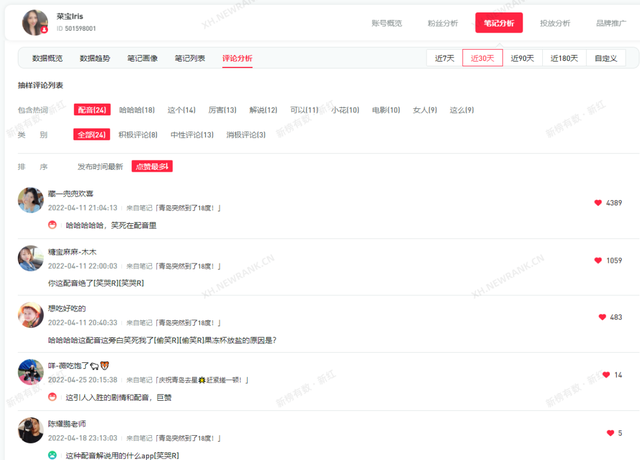Click heart icon with 4389 likes
This screenshot has height=460, width=640.
pyautogui.click(x=598, y=203)
